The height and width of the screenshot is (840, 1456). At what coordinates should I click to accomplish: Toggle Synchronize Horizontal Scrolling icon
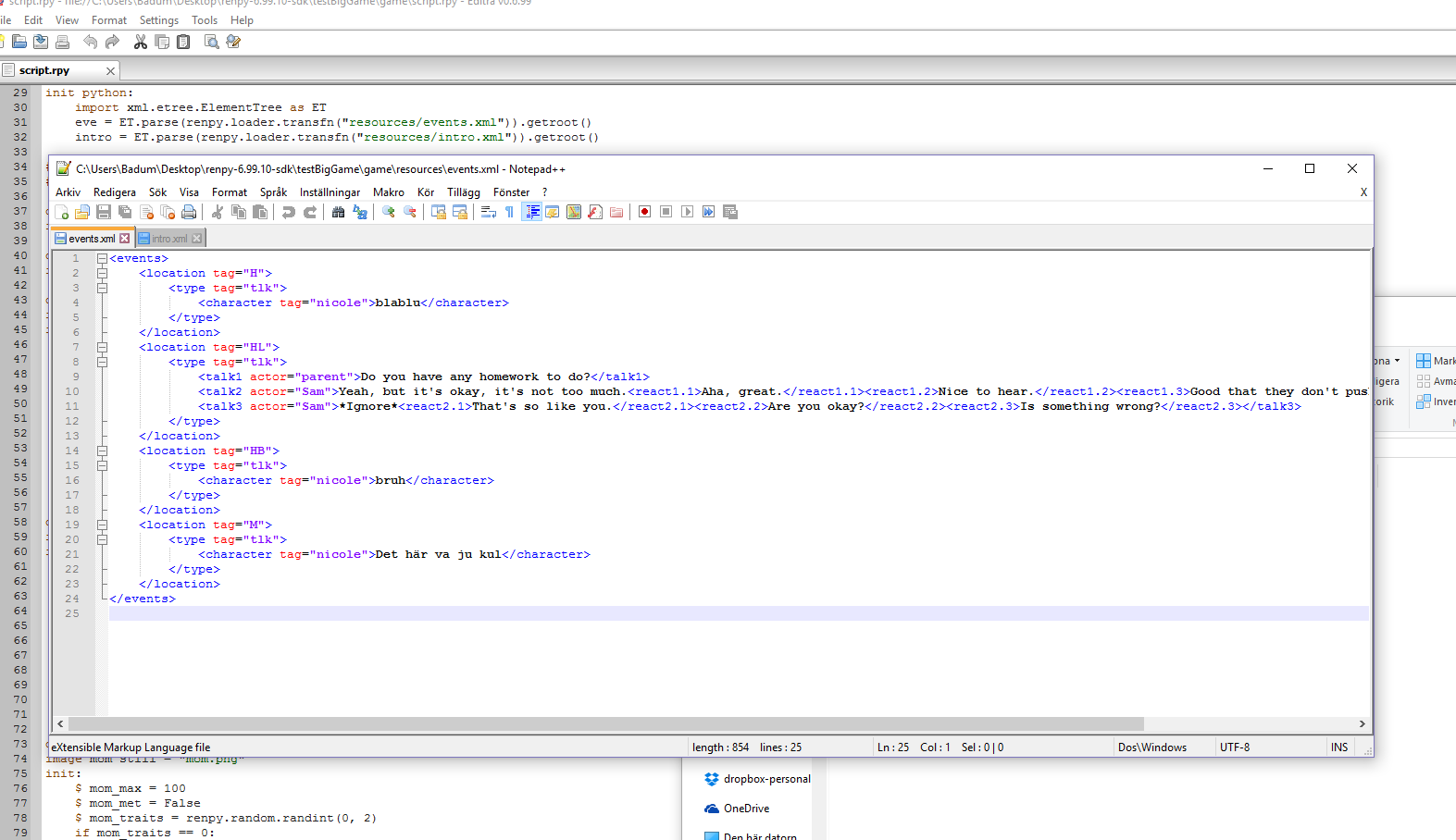point(460,212)
